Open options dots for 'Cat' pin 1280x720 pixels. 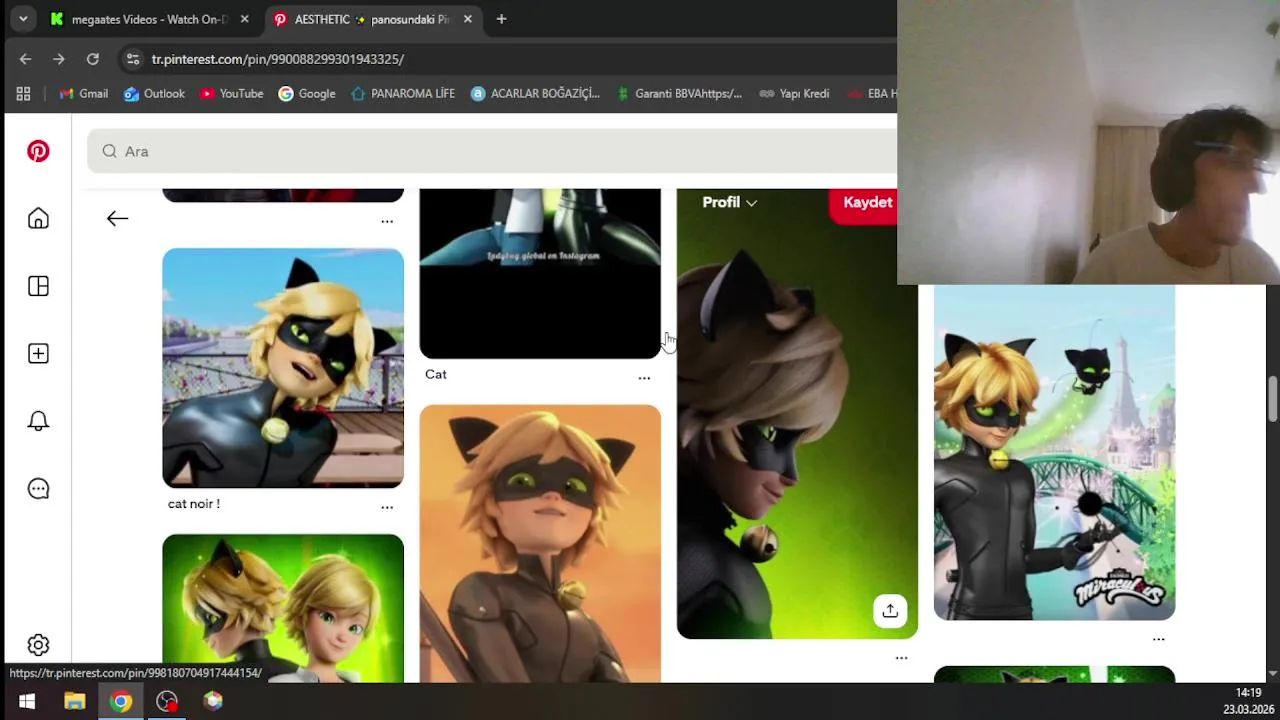[644, 378]
